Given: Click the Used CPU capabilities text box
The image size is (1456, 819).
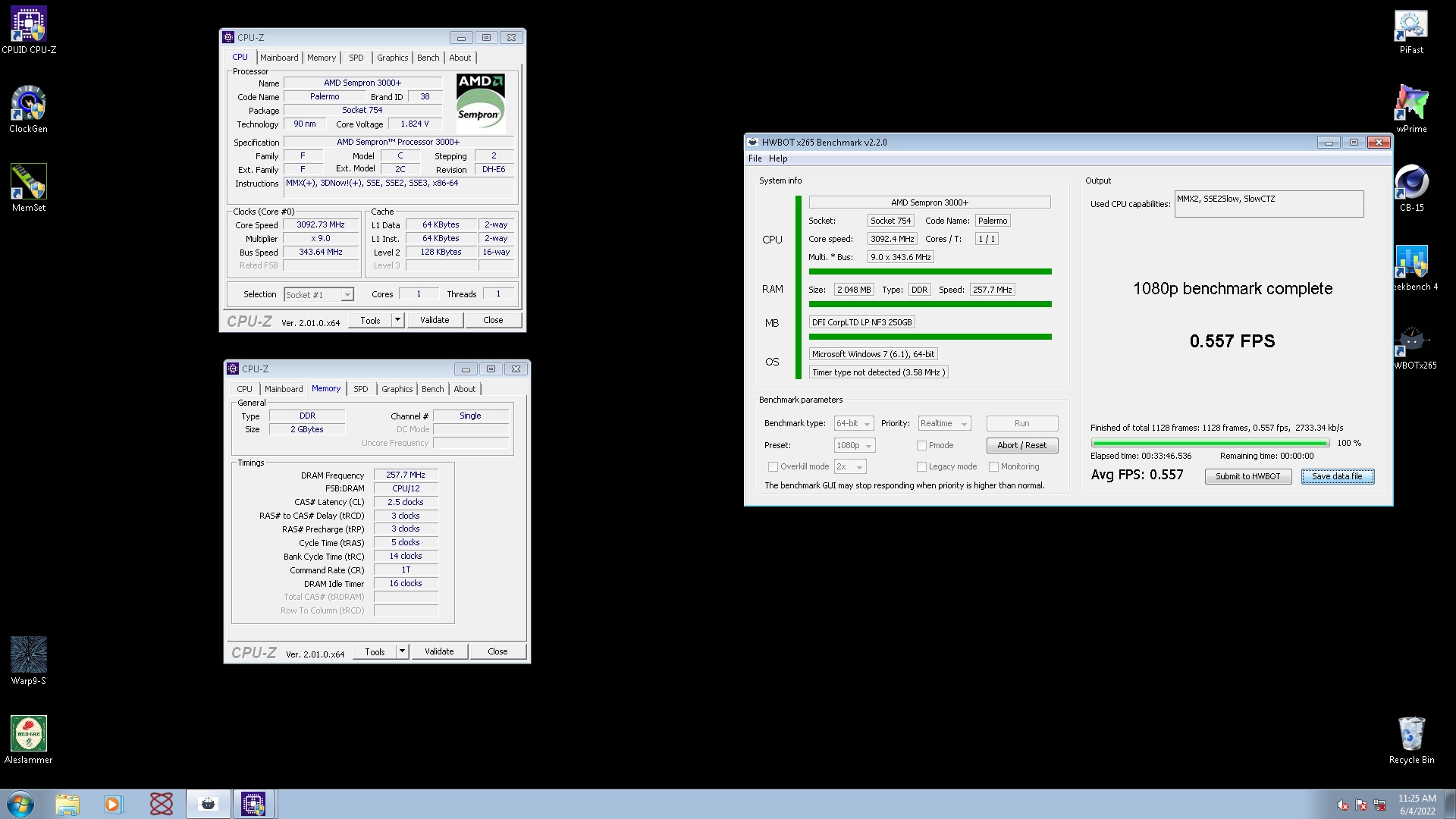Looking at the screenshot, I should tap(1269, 204).
